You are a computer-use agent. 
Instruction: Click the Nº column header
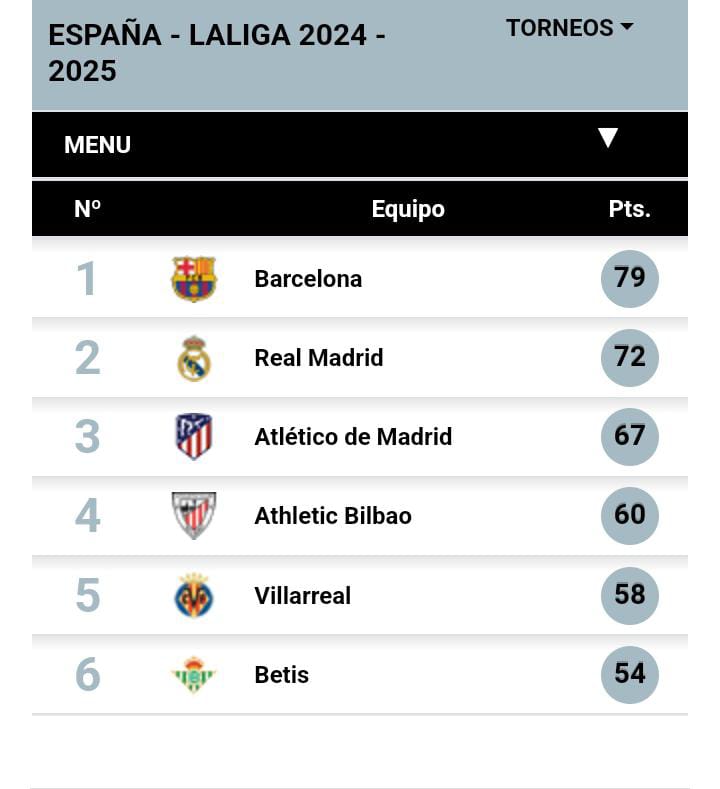(x=87, y=209)
